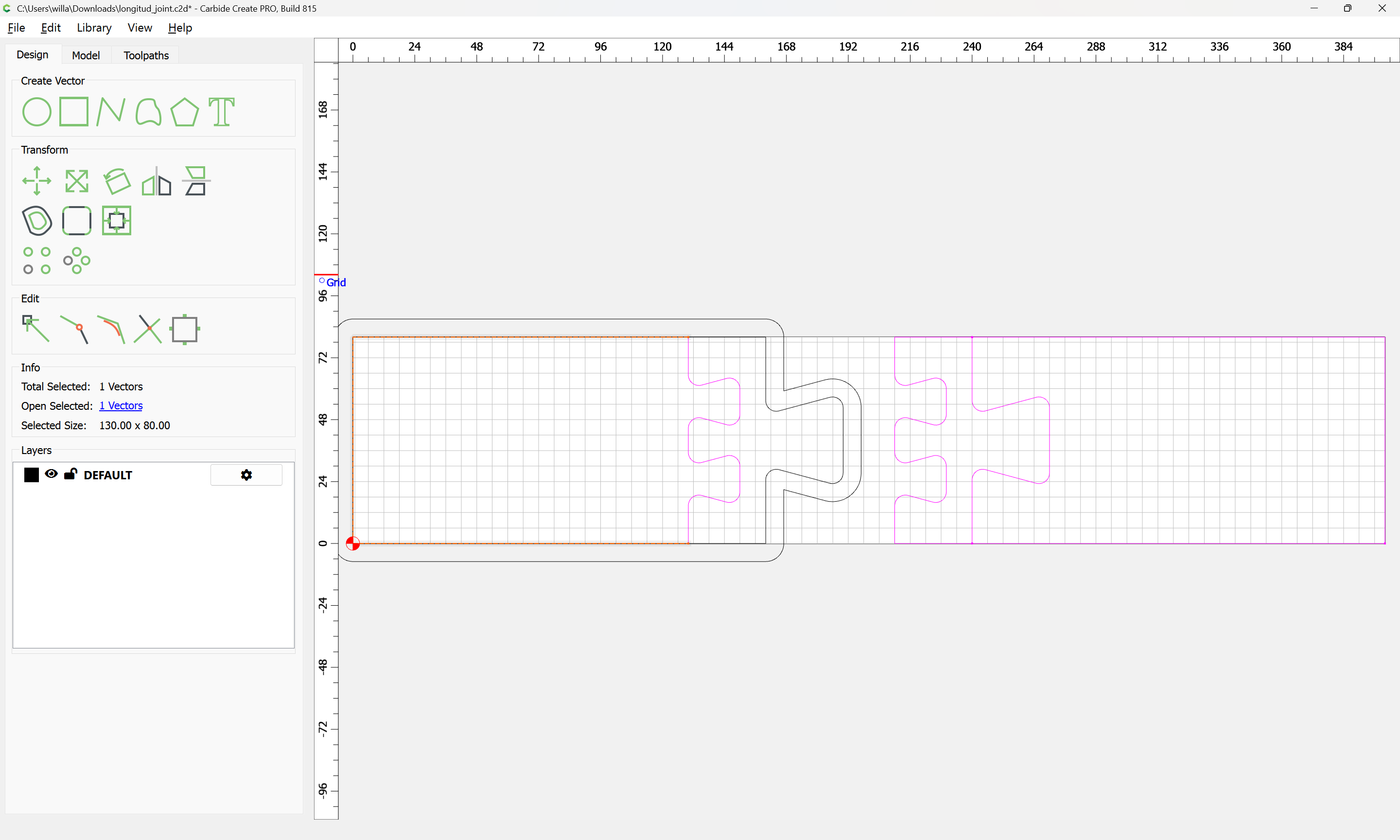This screenshot has width=1400, height=840.
Task: Toggle DEFAULT layer visibility eye
Action: tap(51, 474)
